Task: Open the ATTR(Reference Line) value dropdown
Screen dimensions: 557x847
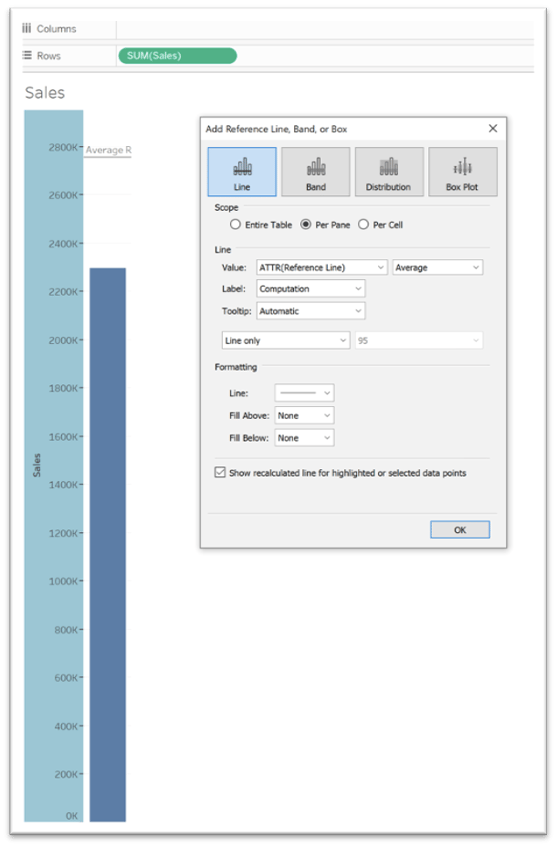Action: click(321, 267)
